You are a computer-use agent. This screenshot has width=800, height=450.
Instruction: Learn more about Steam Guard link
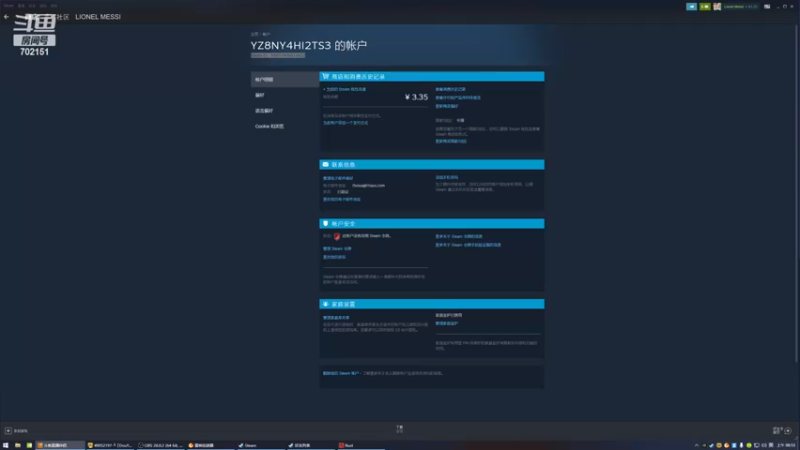(x=459, y=237)
